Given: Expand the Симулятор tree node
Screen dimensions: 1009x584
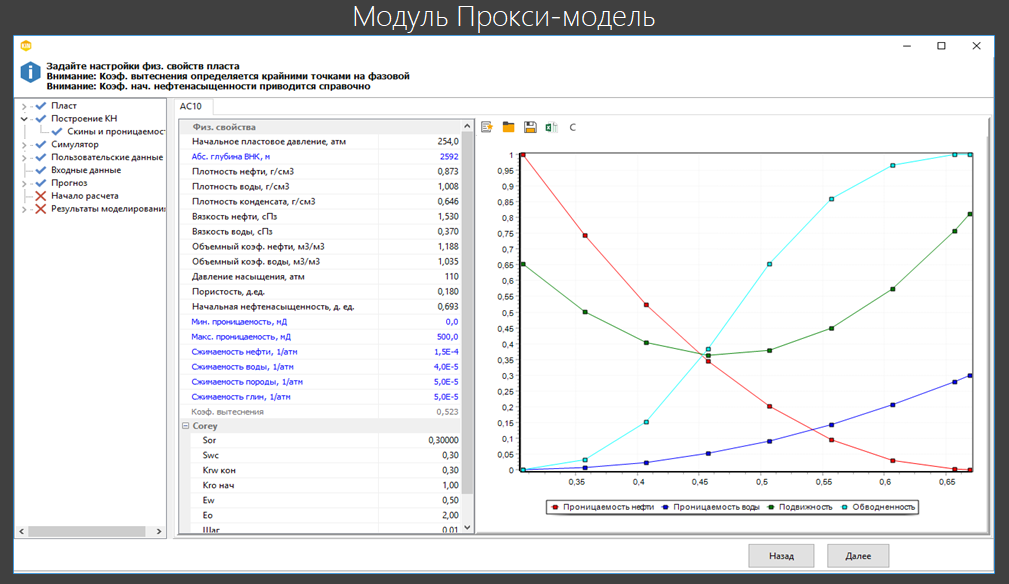Looking at the screenshot, I should (24, 145).
